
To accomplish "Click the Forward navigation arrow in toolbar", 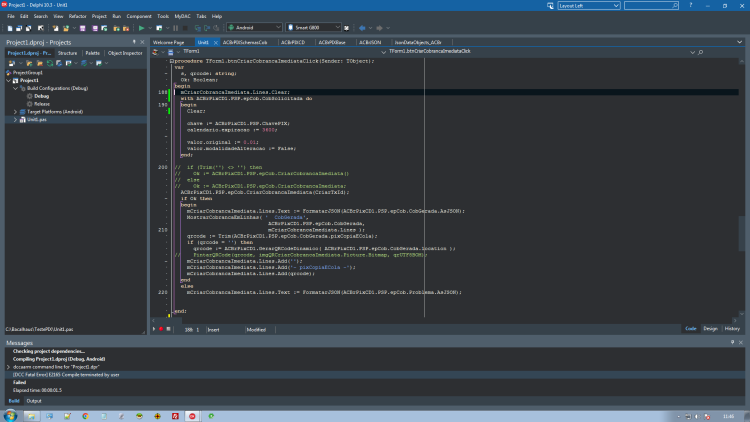I will pos(379,28).
